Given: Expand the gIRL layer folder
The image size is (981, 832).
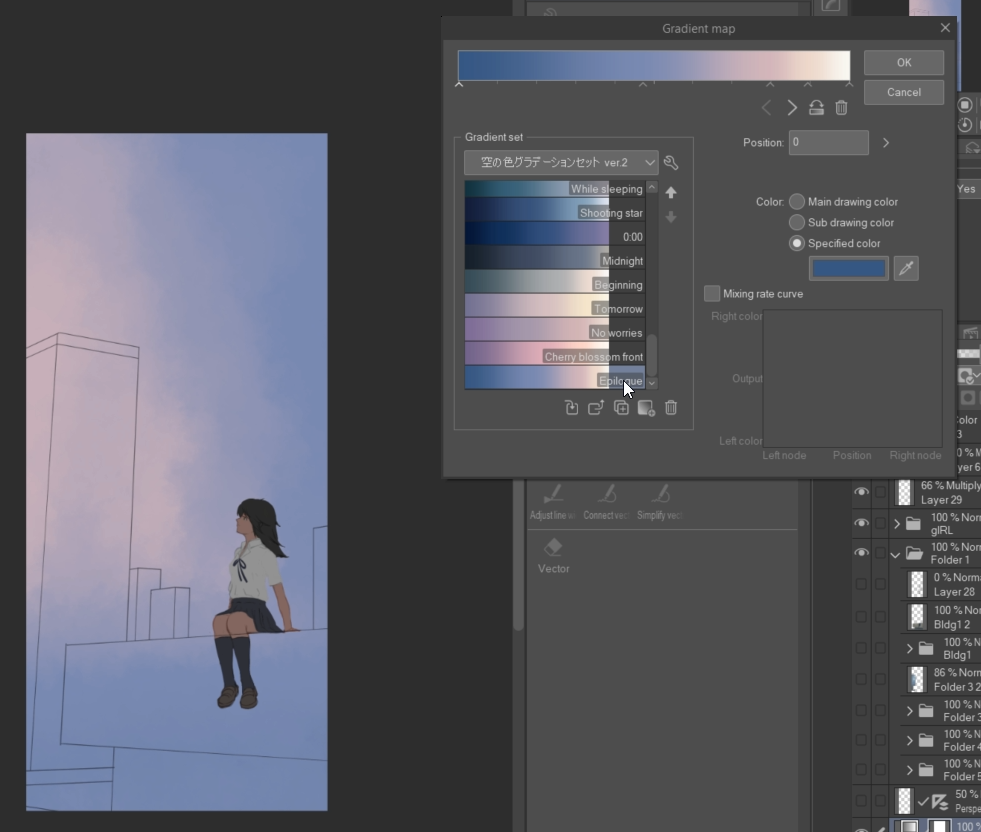Looking at the screenshot, I should pos(897,524).
